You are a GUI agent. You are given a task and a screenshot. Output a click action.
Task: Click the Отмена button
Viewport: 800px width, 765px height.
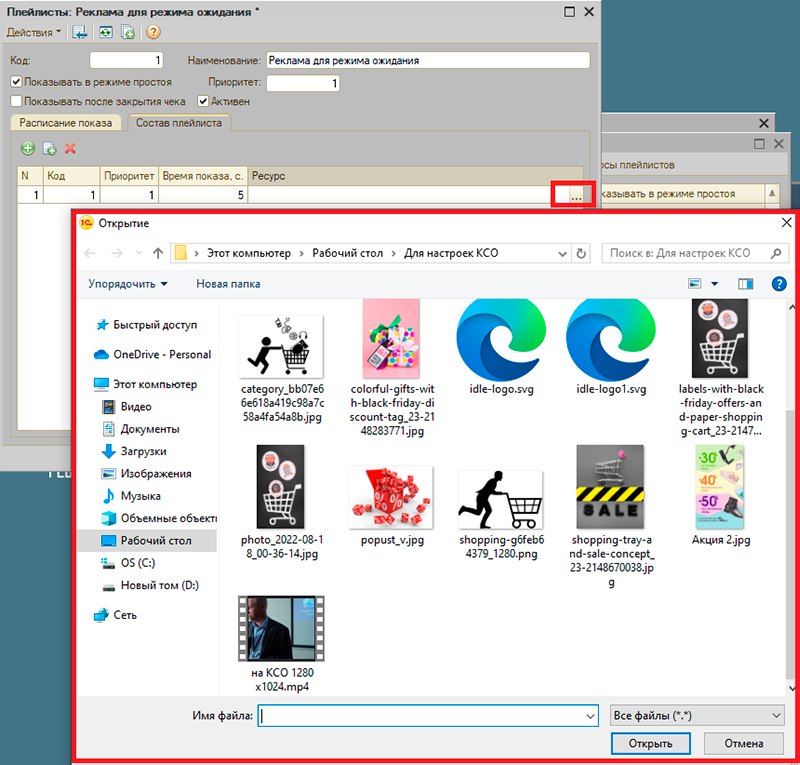pyautogui.click(x=744, y=744)
